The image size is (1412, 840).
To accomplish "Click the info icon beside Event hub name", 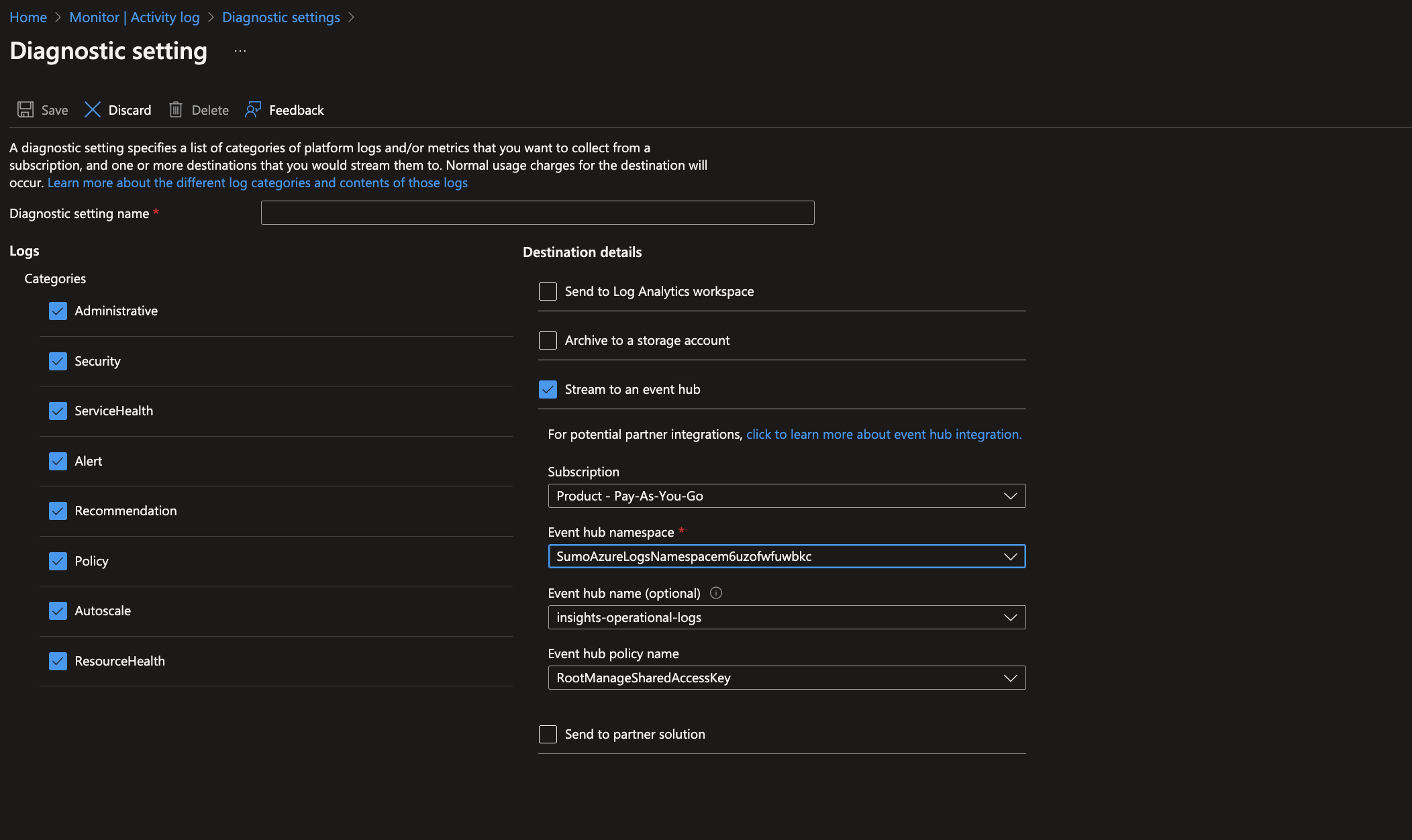I will pos(716,593).
